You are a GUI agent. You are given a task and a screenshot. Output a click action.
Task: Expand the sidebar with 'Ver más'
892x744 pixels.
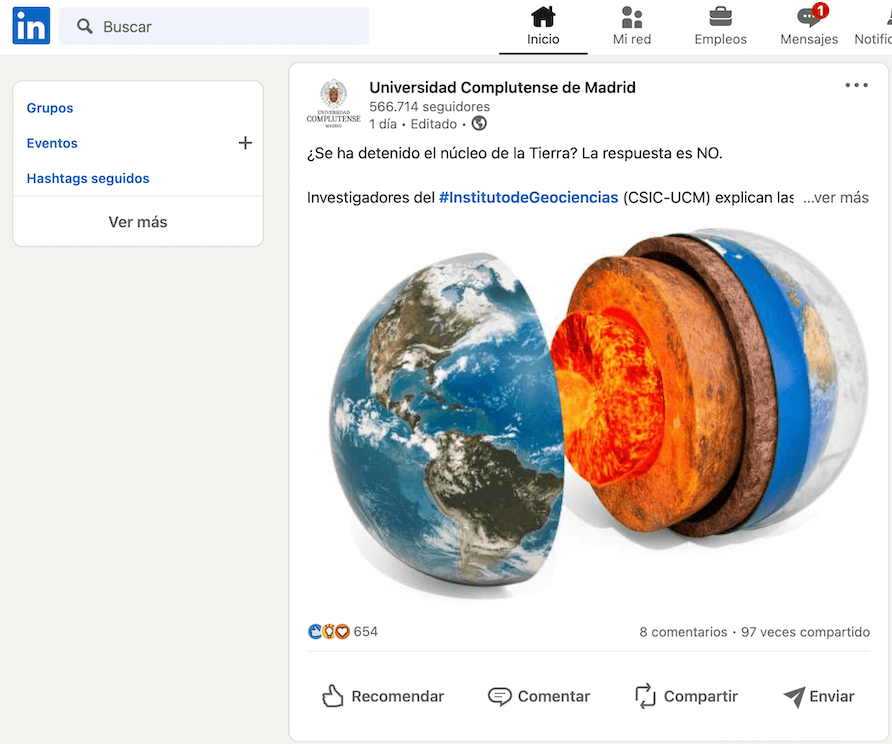137,221
